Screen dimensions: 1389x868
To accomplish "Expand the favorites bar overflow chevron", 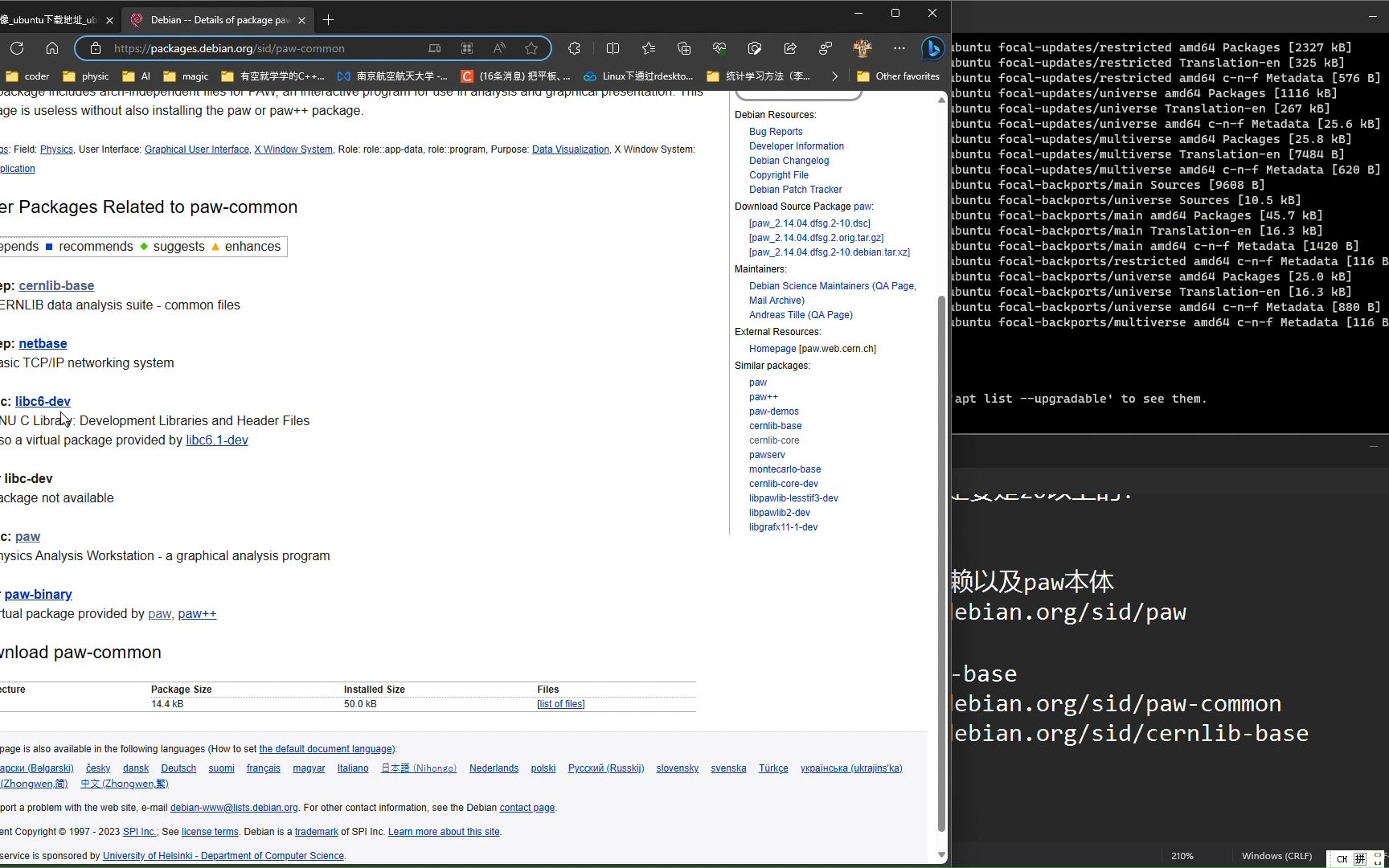I will pos(834,76).
